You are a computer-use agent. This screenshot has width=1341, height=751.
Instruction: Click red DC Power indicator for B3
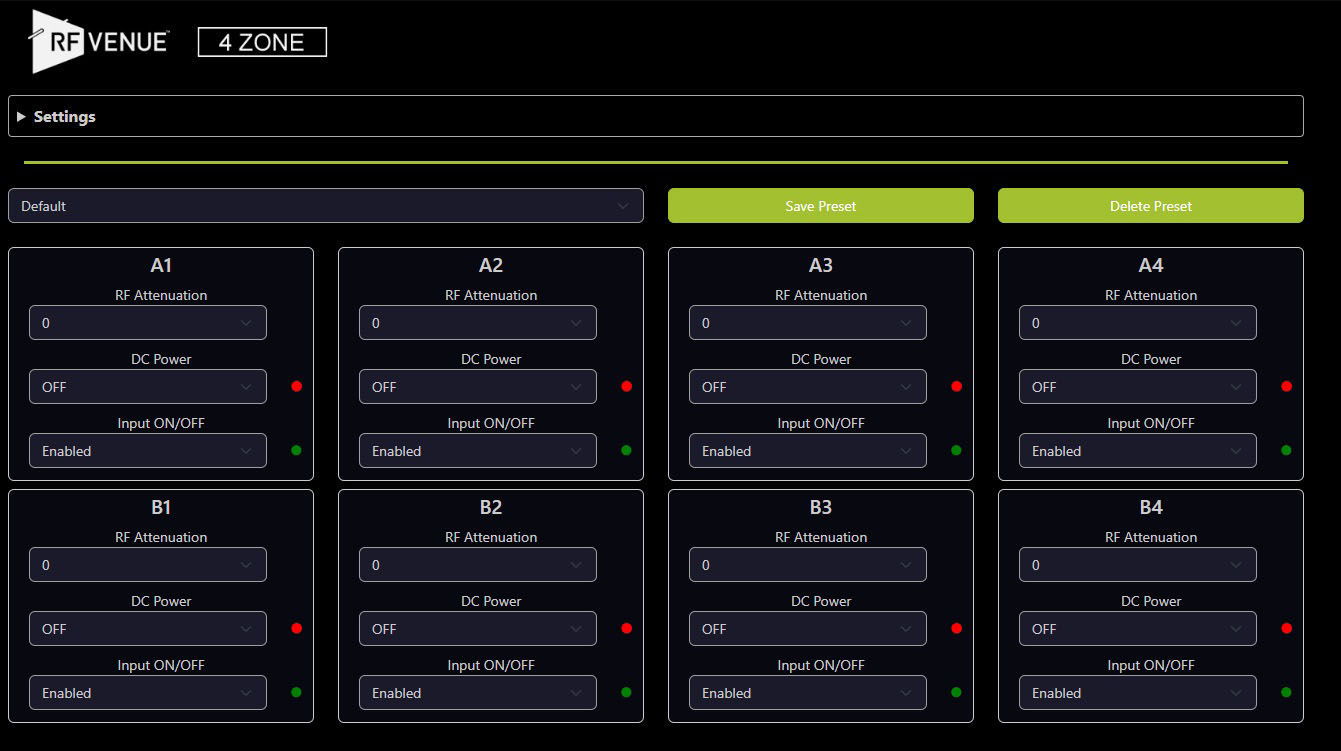tap(956, 628)
